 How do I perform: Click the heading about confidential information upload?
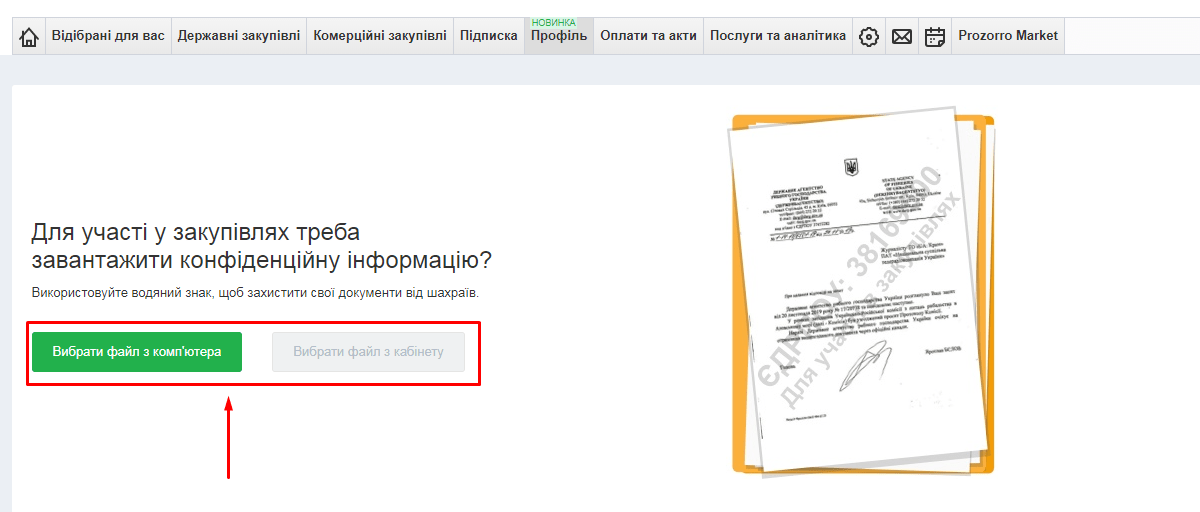[262, 247]
